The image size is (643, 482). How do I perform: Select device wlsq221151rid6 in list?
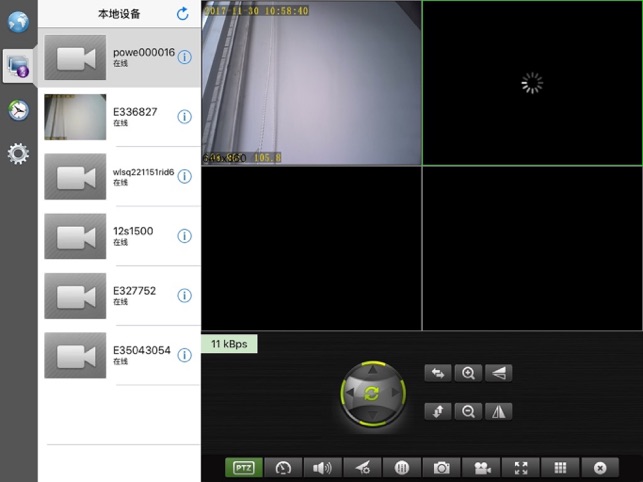119,176
